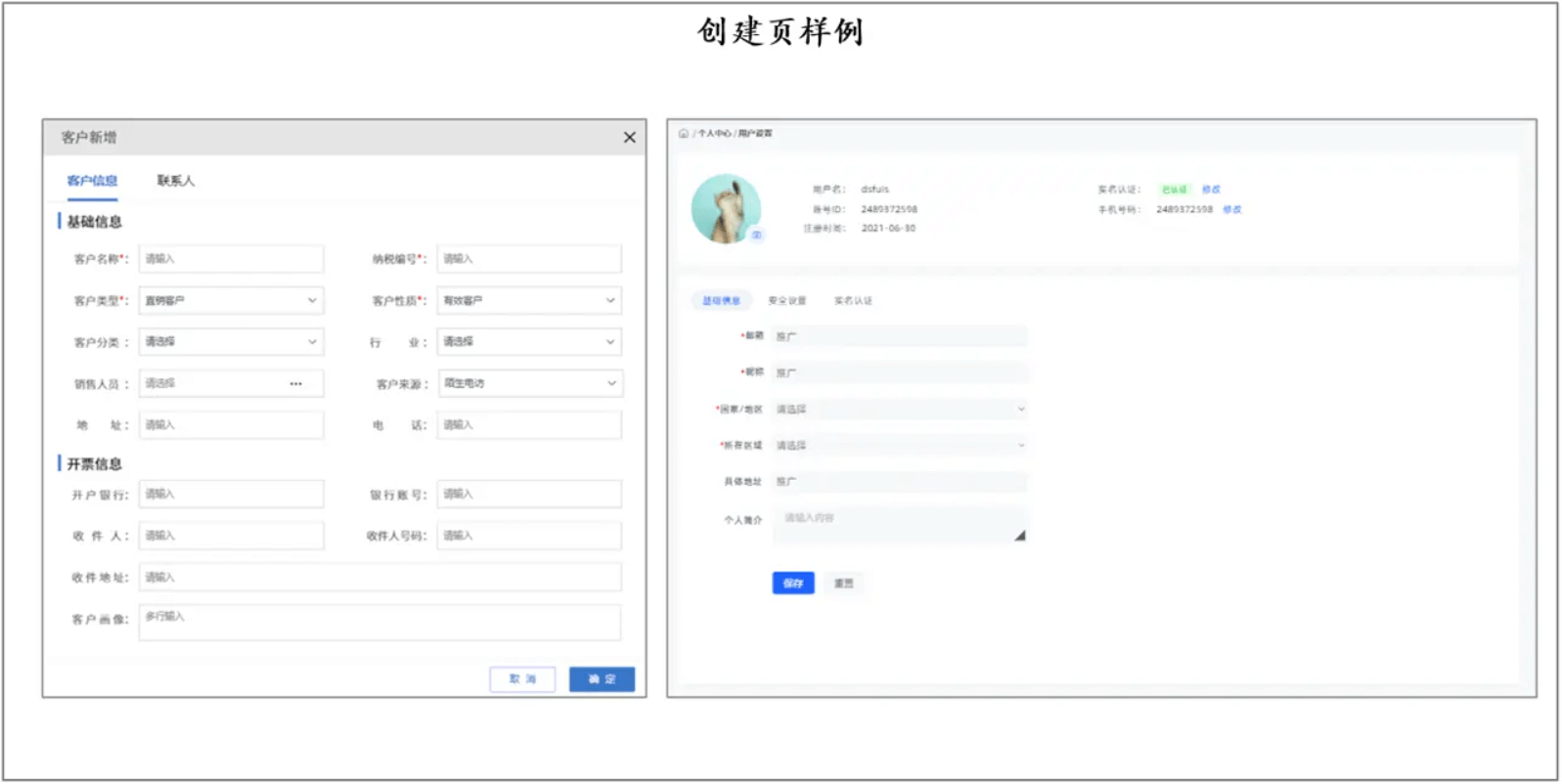The image size is (1562, 784).
Task: Click the blue 保存 button
Action: tap(792, 584)
